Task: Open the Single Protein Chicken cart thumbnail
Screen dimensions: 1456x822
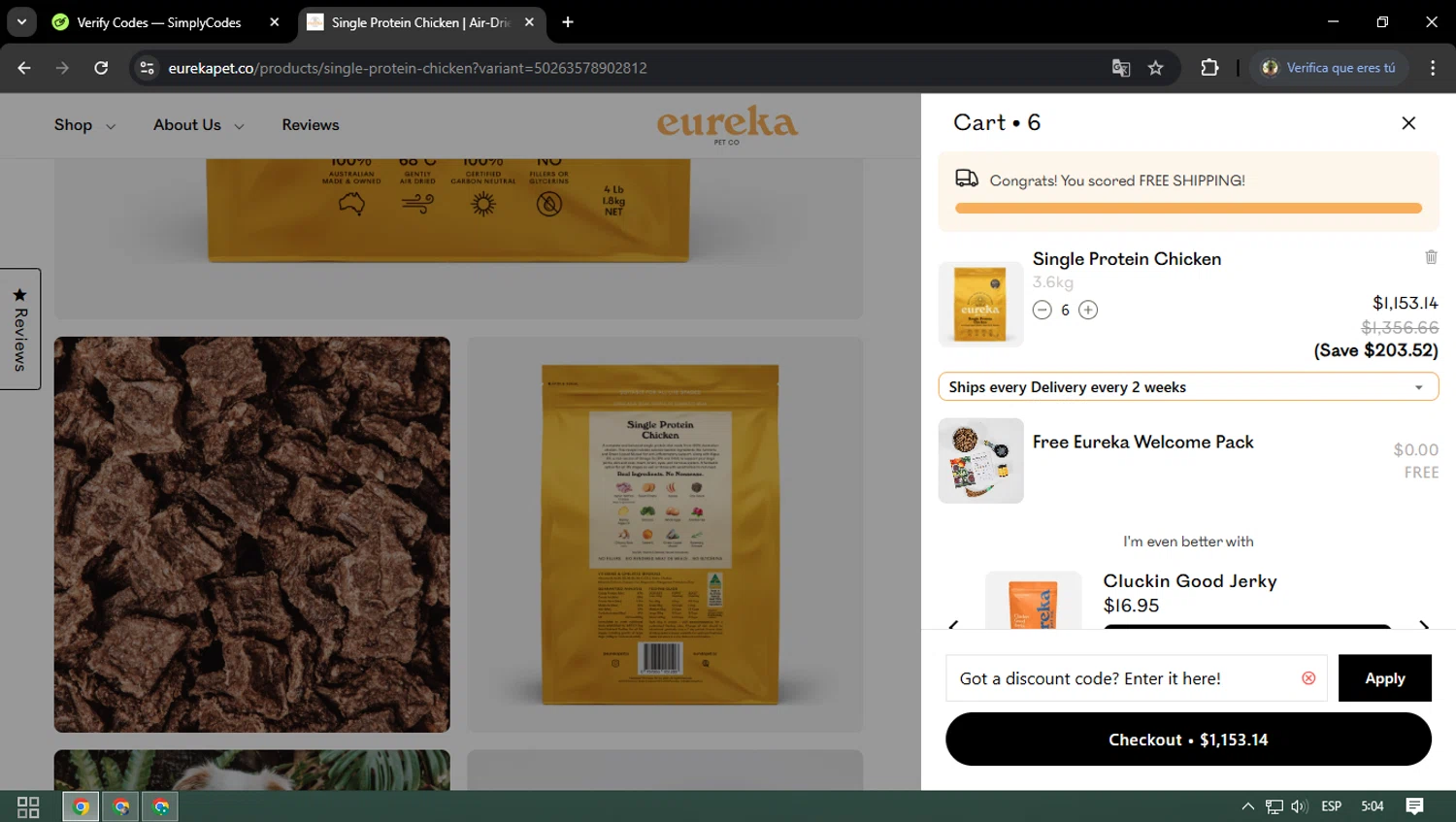Action: click(x=980, y=304)
